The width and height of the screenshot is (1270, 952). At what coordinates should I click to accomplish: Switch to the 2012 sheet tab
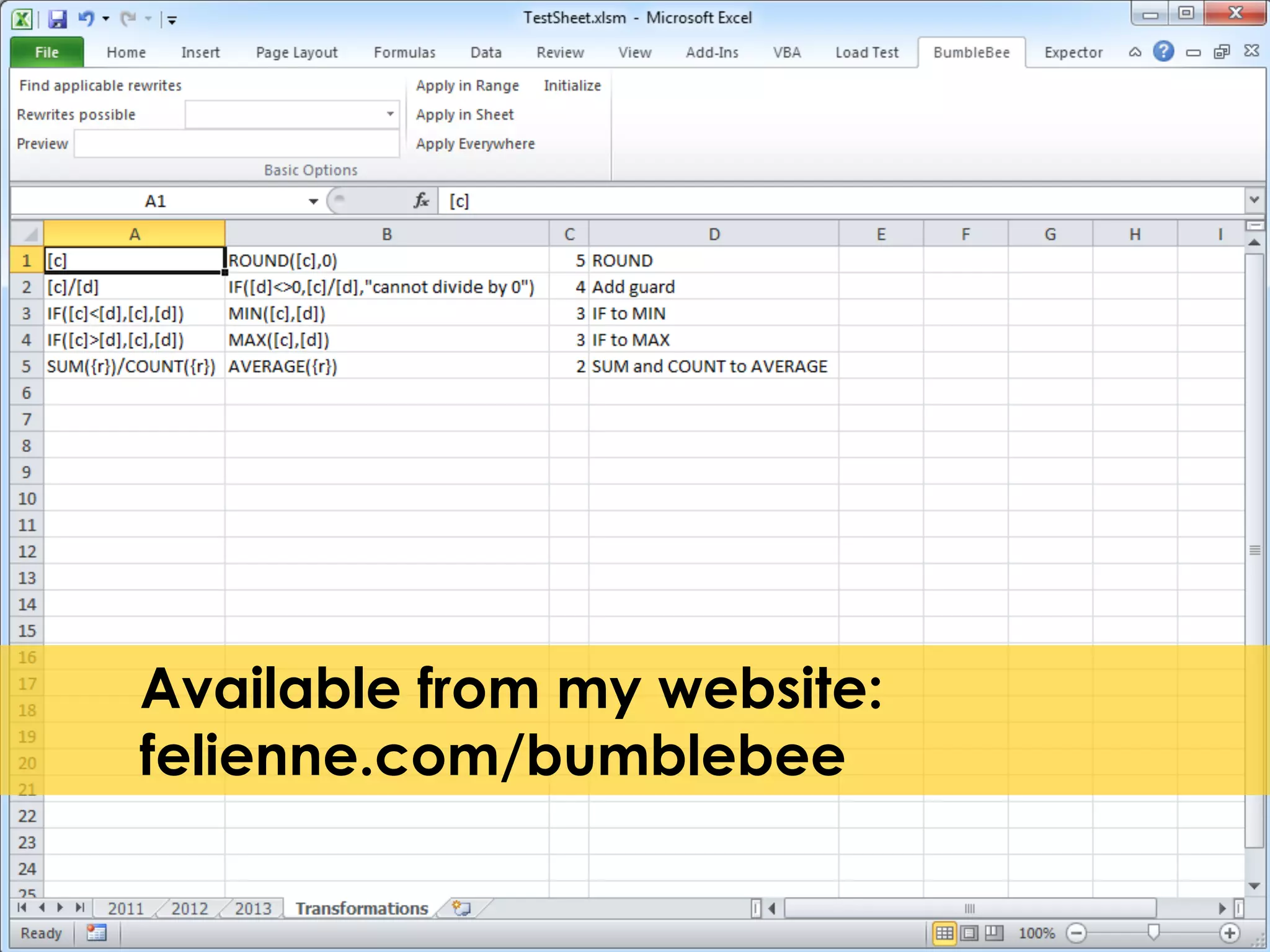coord(190,909)
